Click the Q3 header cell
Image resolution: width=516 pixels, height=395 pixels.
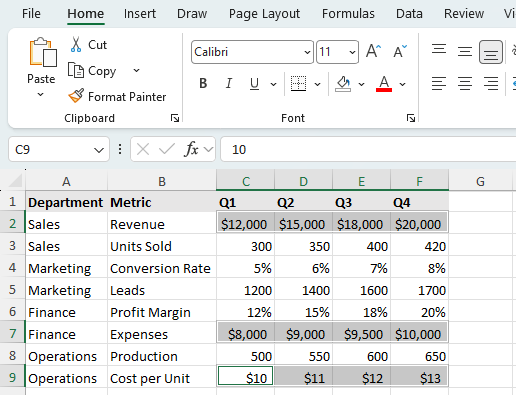361,202
